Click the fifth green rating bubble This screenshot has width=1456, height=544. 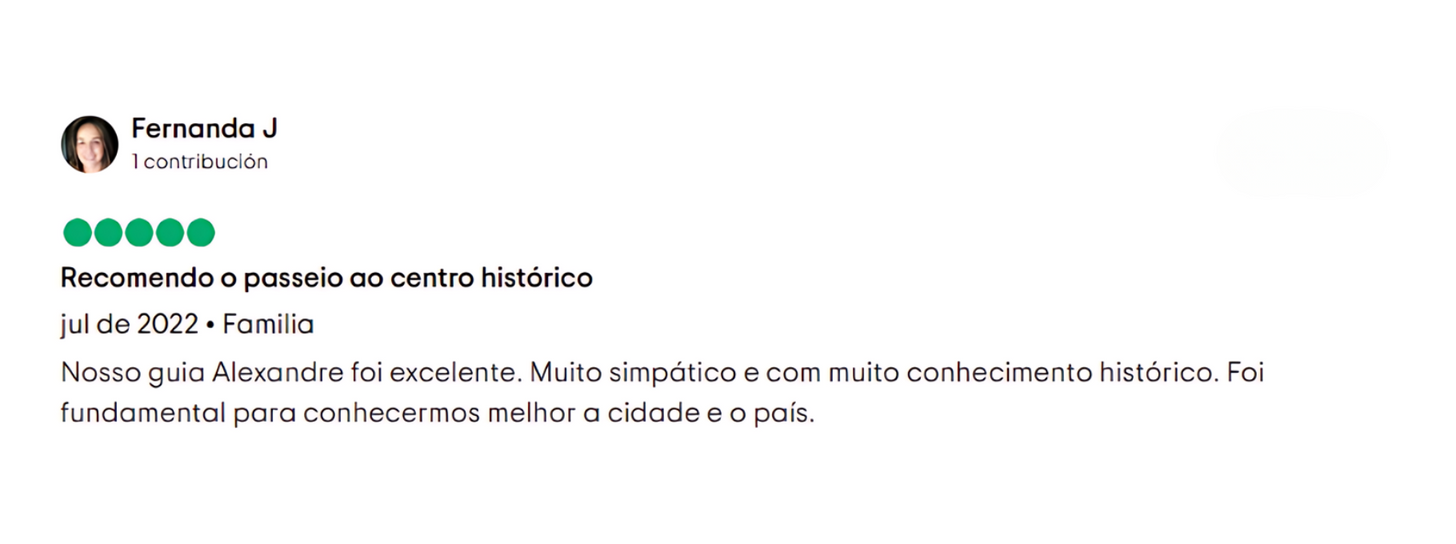click(x=201, y=233)
